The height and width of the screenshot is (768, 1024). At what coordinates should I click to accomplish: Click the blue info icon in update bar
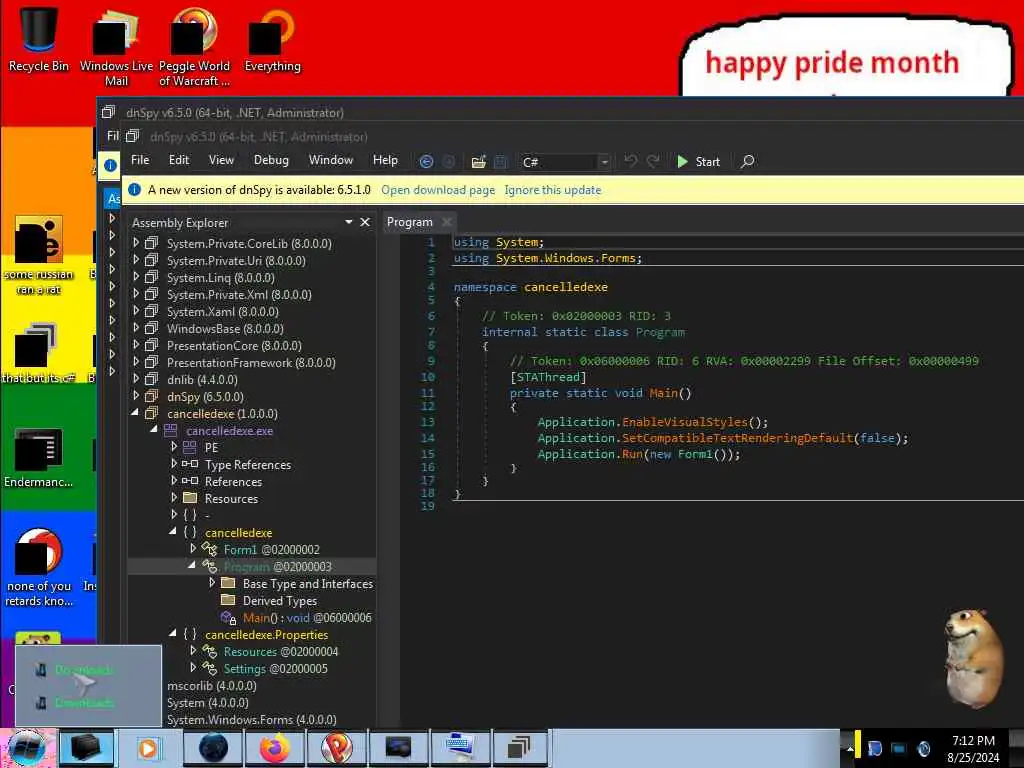click(x=135, y=189)
